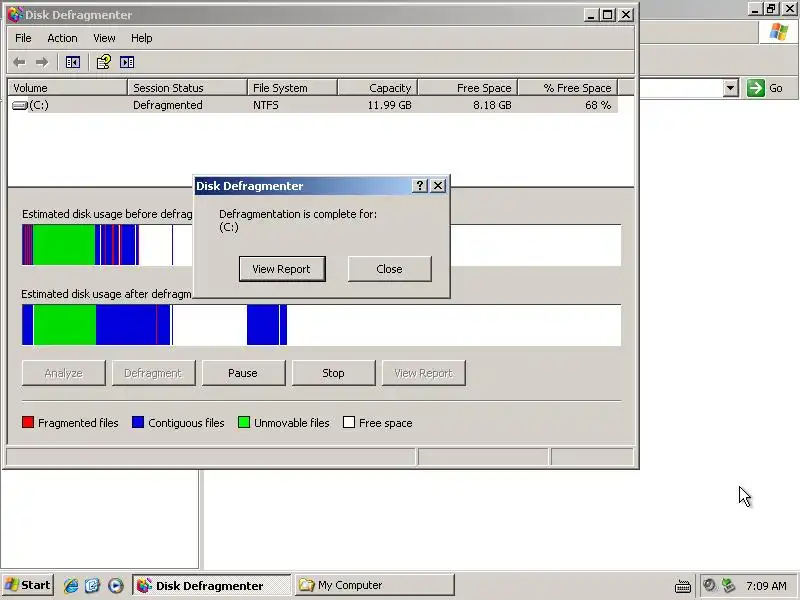
Task: Click the Back arrow toolbar icon
Action: click(19, 62)
